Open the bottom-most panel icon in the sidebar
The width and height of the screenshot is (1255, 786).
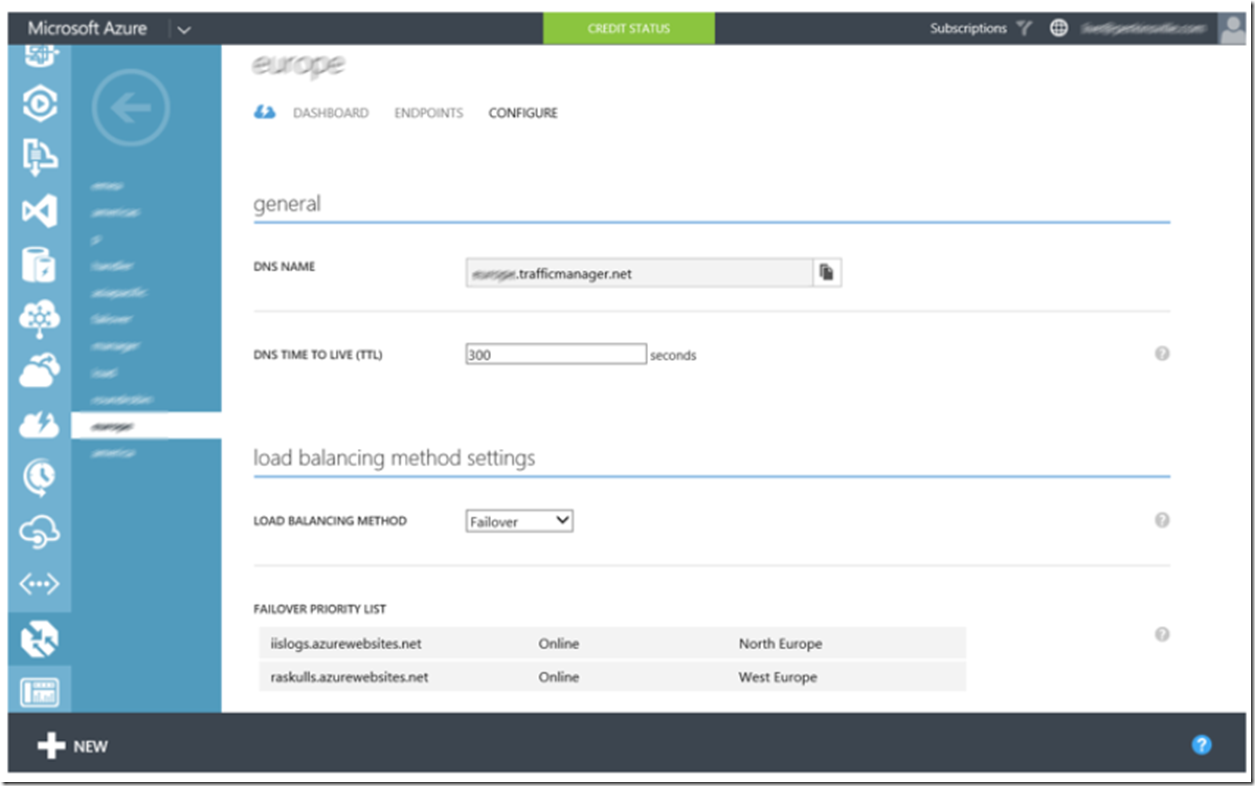pos(39,691)
